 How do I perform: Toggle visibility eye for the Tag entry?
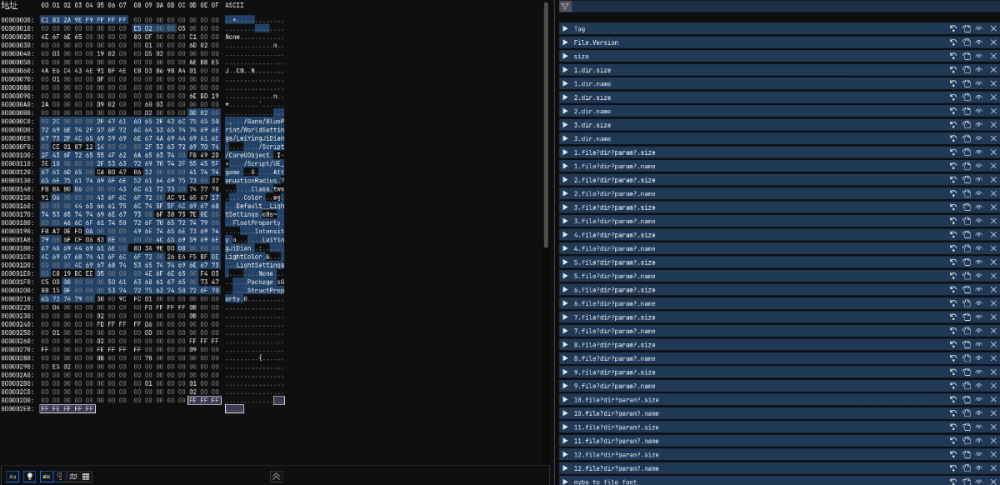(980, 30)
